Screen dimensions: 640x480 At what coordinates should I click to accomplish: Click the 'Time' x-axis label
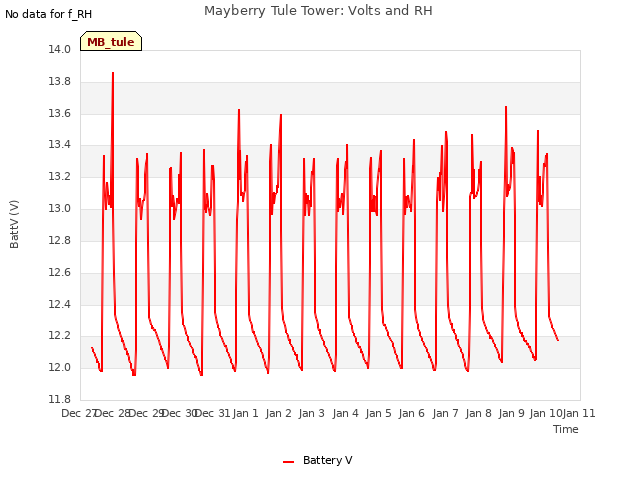[x=565, y=429]
